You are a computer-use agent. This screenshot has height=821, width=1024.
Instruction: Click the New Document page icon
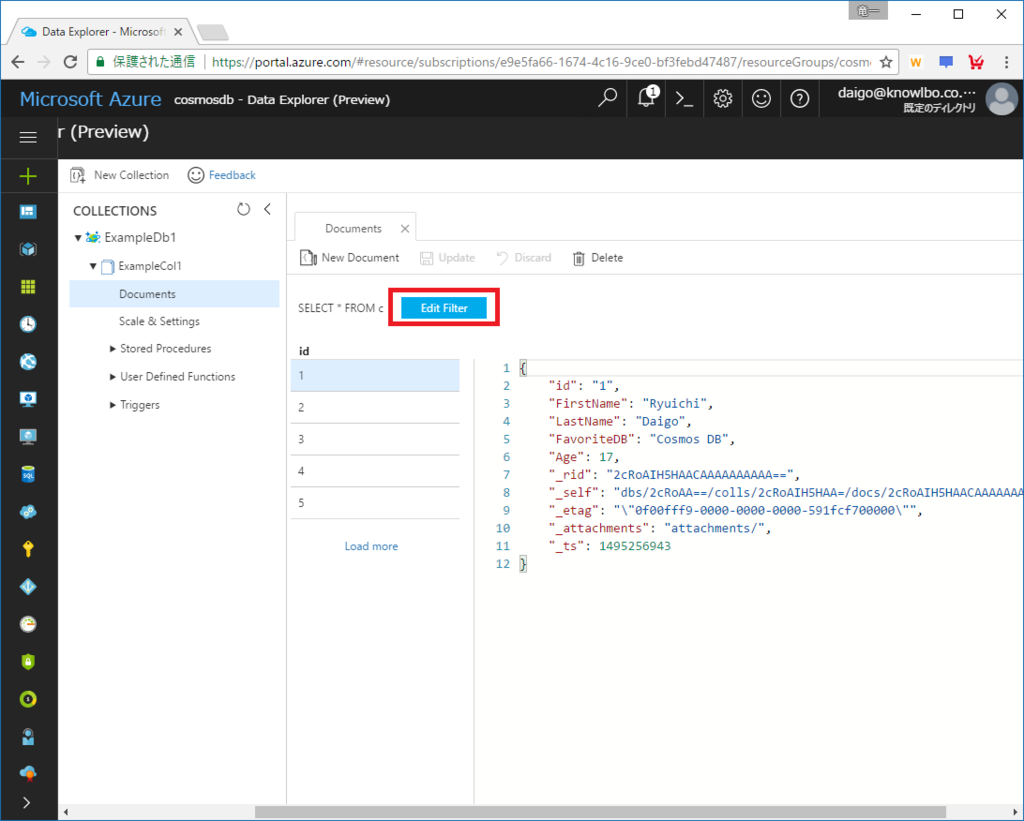coord(308,258)
